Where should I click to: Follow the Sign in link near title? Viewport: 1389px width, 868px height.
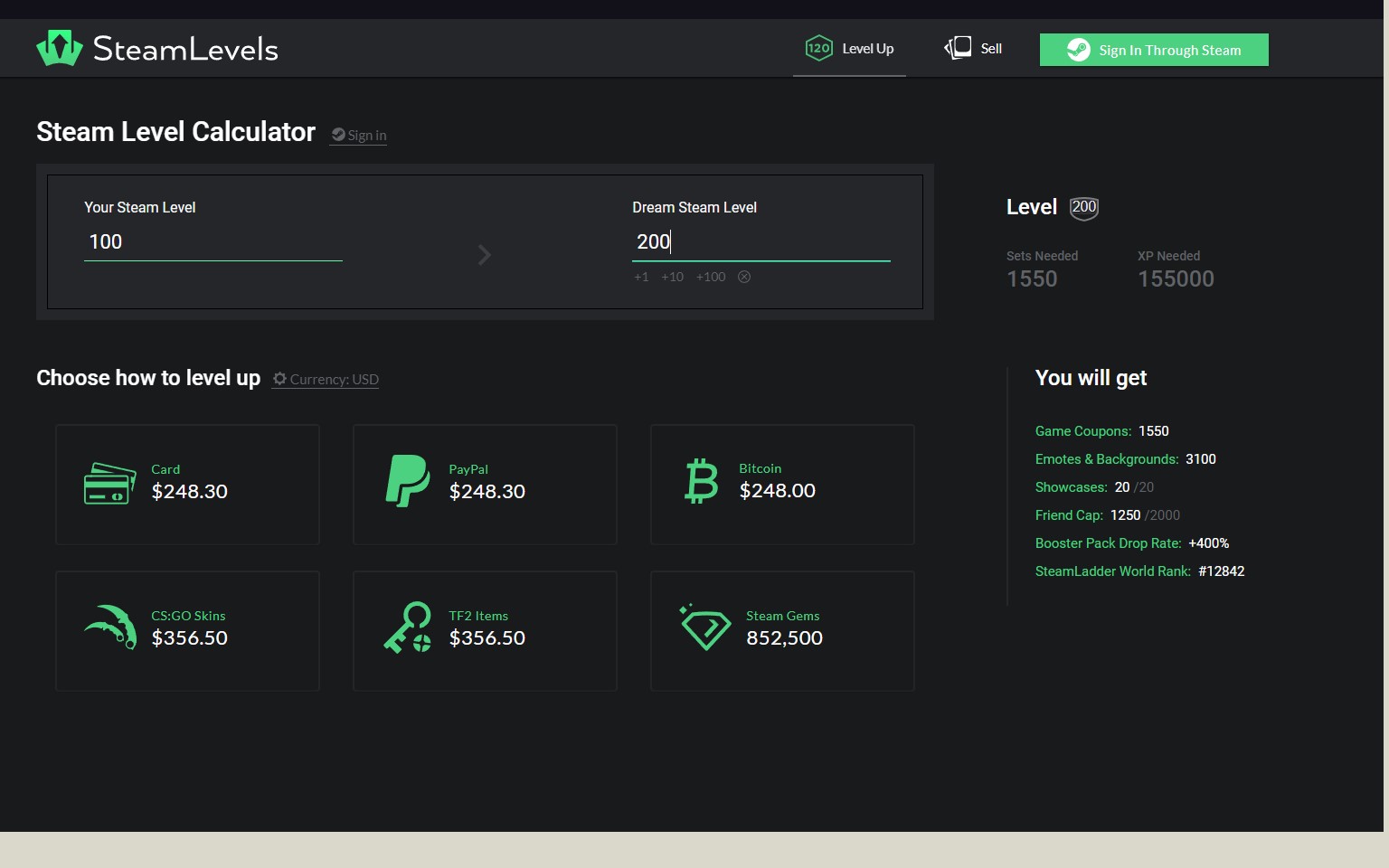359,136
